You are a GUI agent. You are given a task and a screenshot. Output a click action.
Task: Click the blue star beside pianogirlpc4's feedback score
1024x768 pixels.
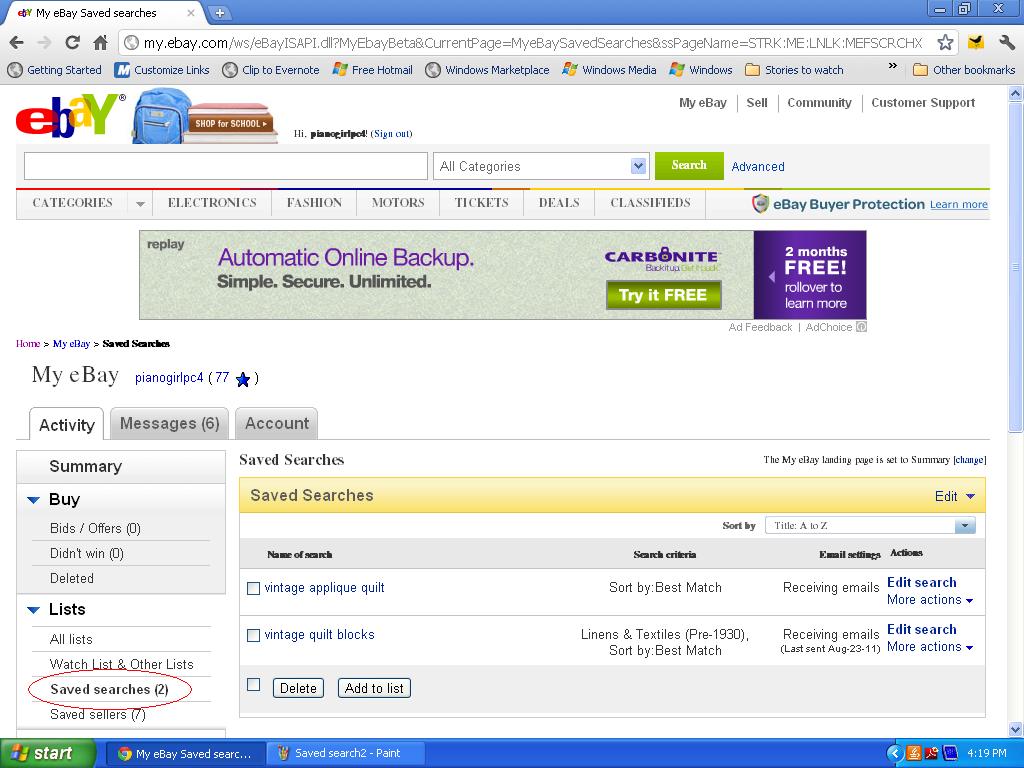pos(243,380)
